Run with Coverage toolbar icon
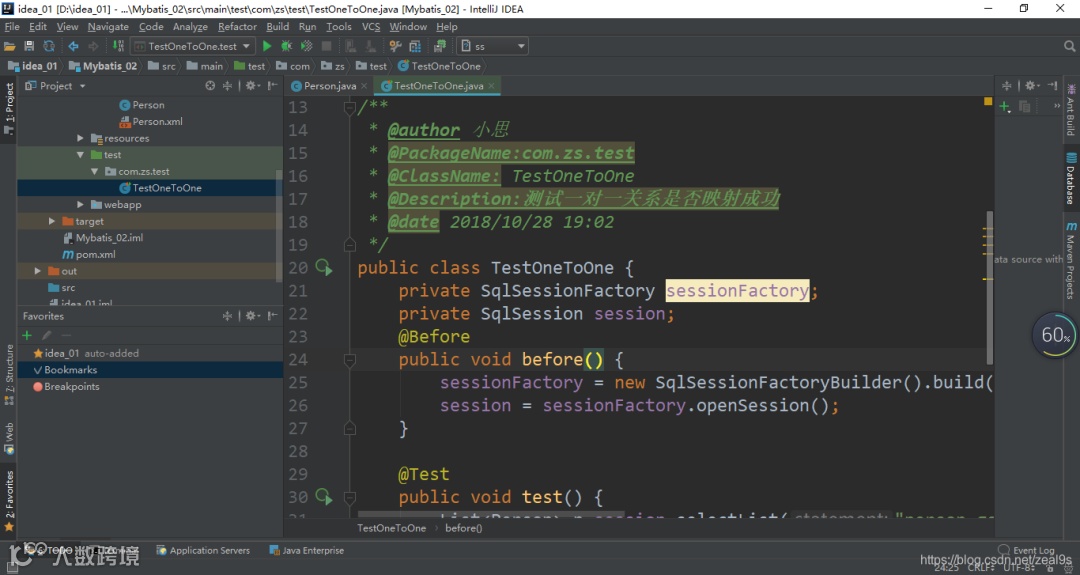 [307, 46]
